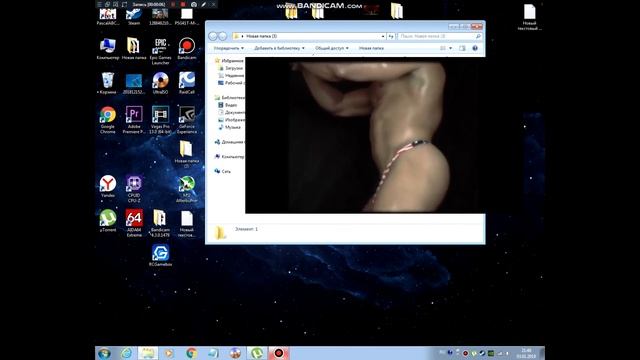Open the Vegas Pro 13.0 shortcut
Screen dimensions: 640x360
tap(160, 120)
